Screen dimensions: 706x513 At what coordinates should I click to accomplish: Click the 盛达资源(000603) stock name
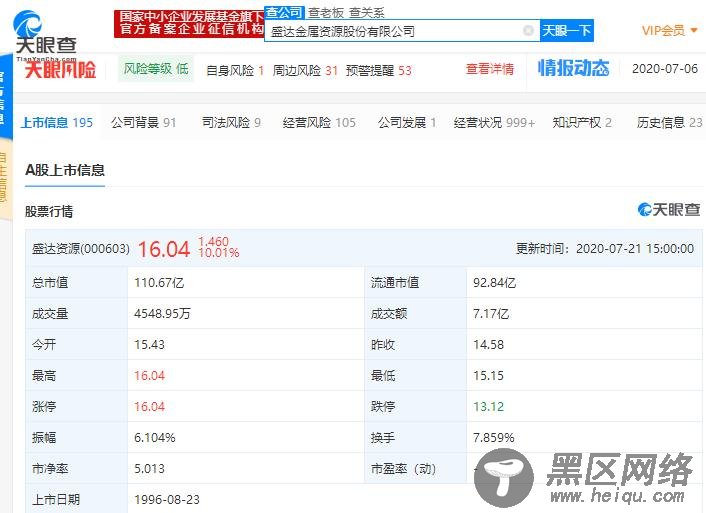coord(81,249)
